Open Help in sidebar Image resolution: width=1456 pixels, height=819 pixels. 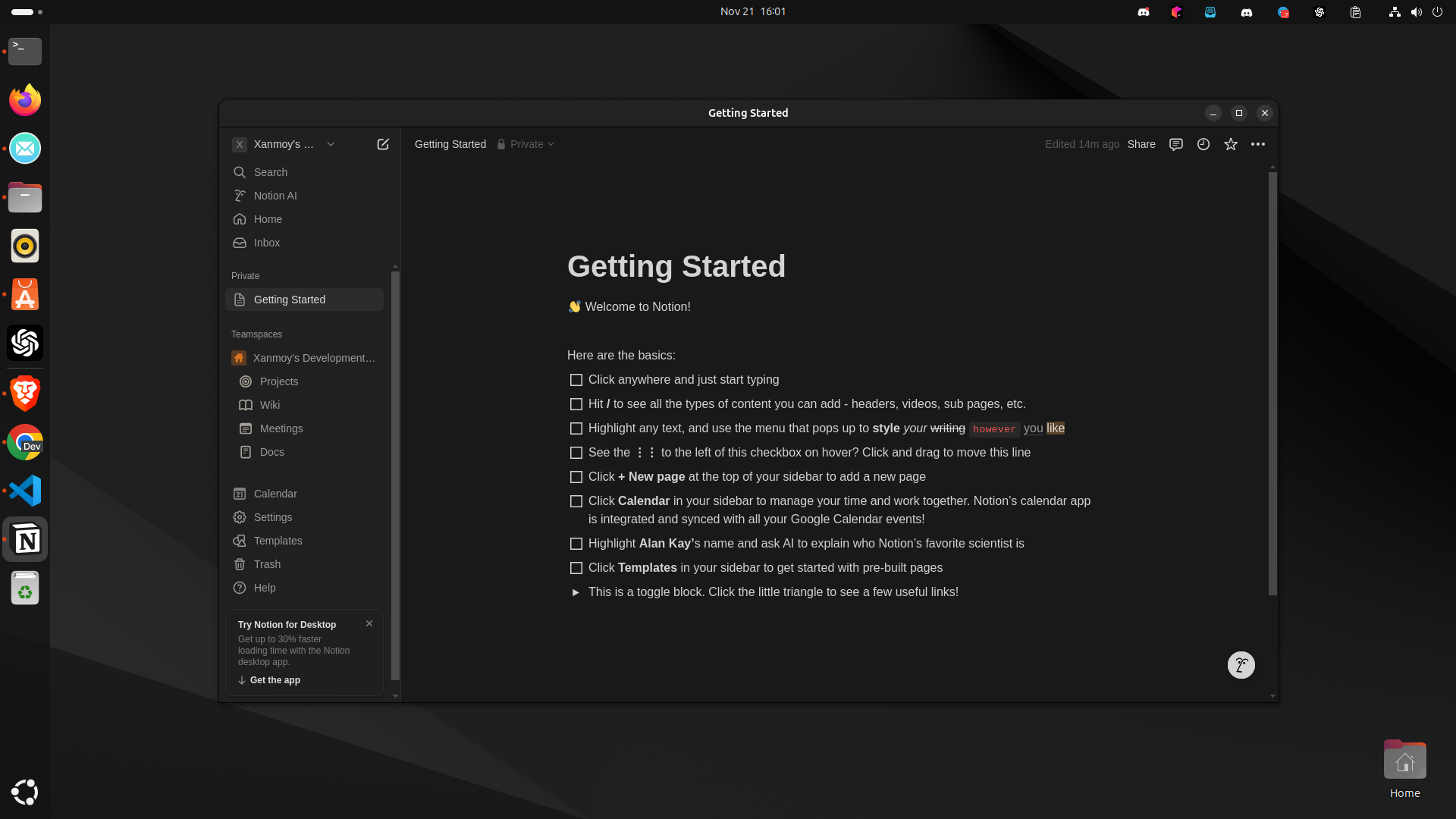(304, 588)
